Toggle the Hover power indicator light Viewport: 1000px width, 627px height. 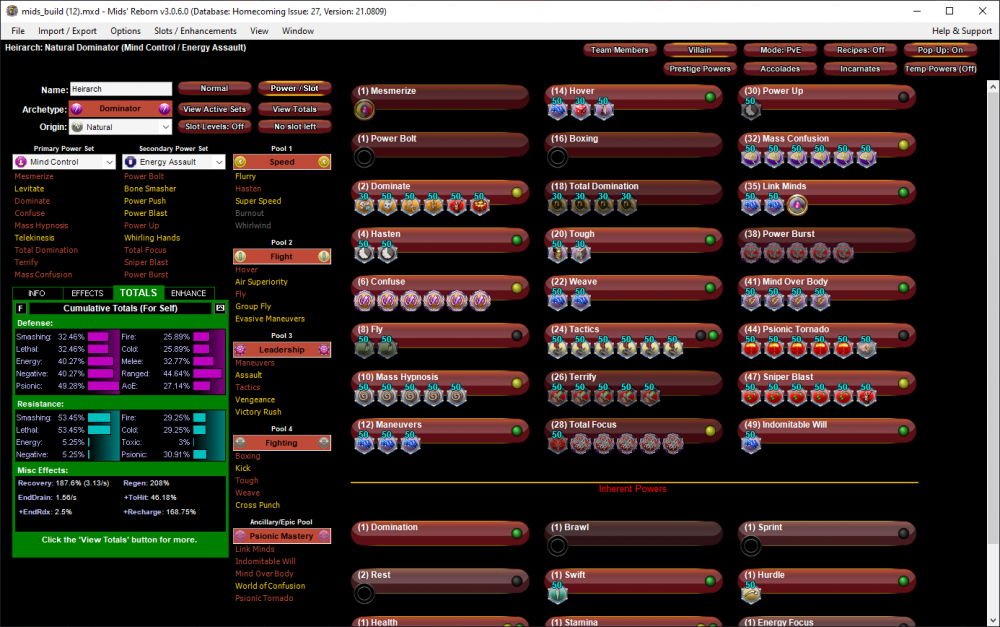pos(710,97)
